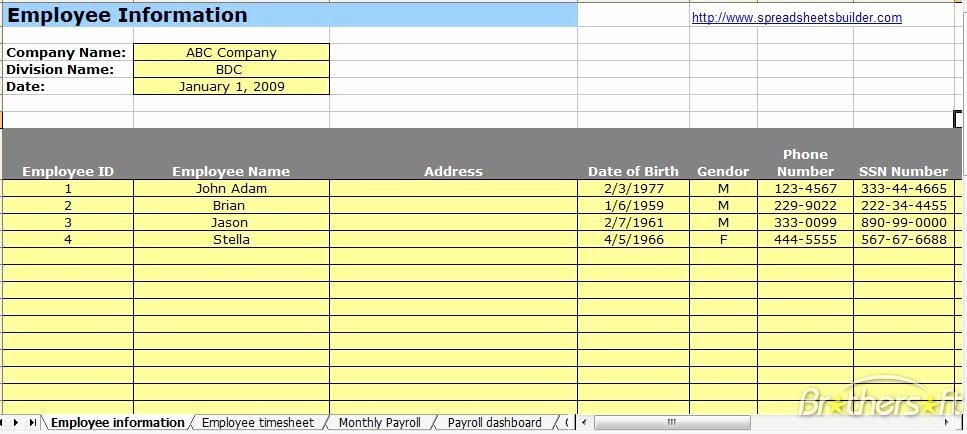
Task: Select gender cell M for Brian
Action: (723, 205)
